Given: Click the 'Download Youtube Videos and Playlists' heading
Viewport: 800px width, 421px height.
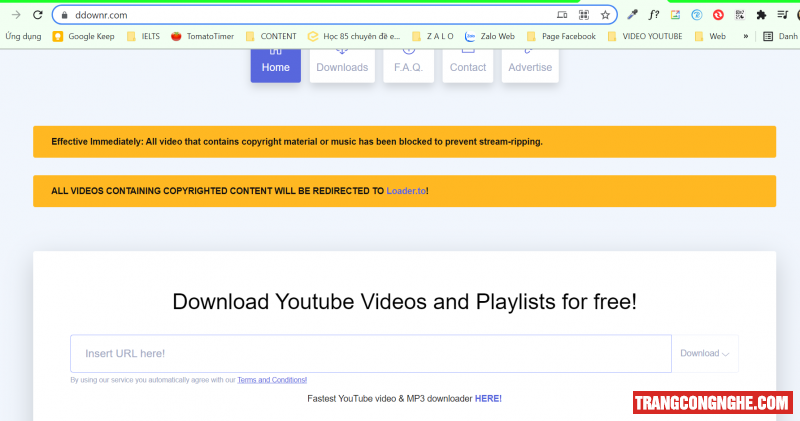Looking at the screenshot, I should tap(405, 302).
